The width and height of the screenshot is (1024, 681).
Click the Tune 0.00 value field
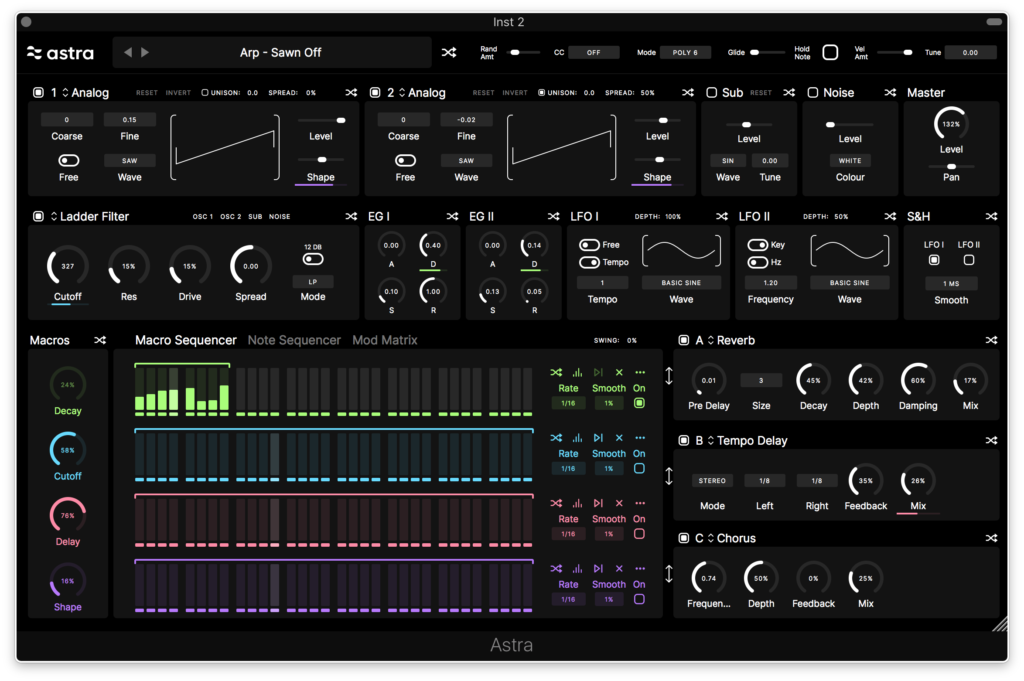pyautogui.click(x=970, y=52)
